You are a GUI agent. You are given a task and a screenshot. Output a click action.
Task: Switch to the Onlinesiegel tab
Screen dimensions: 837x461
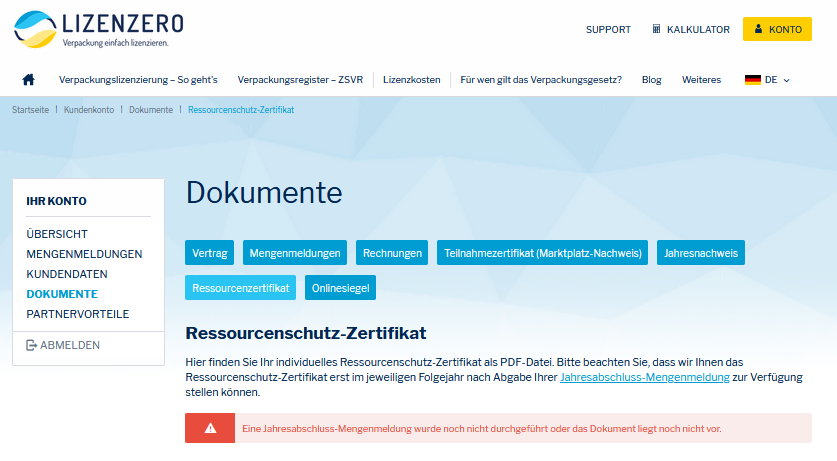[x=340, y=288]
